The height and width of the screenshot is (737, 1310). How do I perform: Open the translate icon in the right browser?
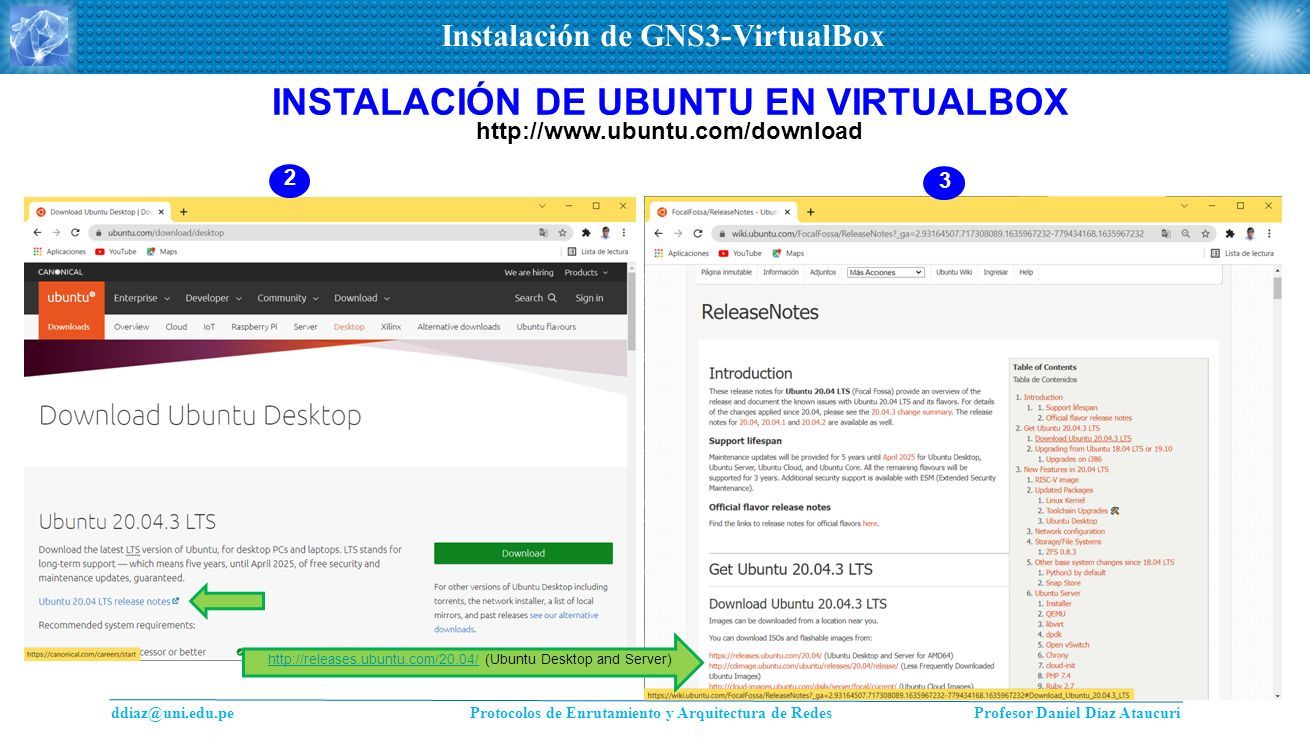tap(1166, 233)
